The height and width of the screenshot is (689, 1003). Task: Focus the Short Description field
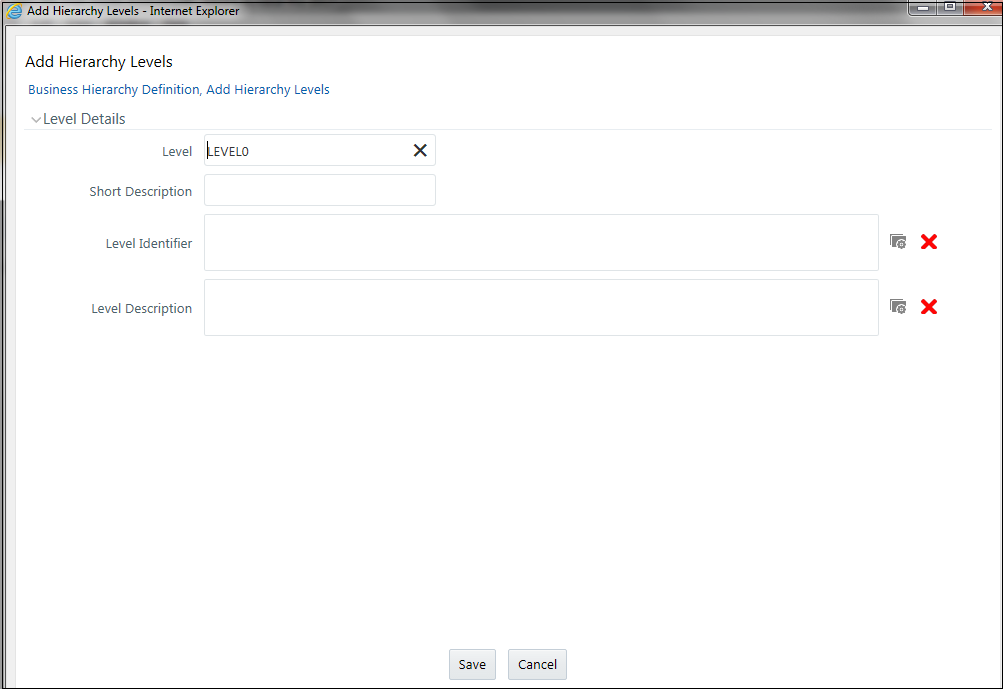320,190
